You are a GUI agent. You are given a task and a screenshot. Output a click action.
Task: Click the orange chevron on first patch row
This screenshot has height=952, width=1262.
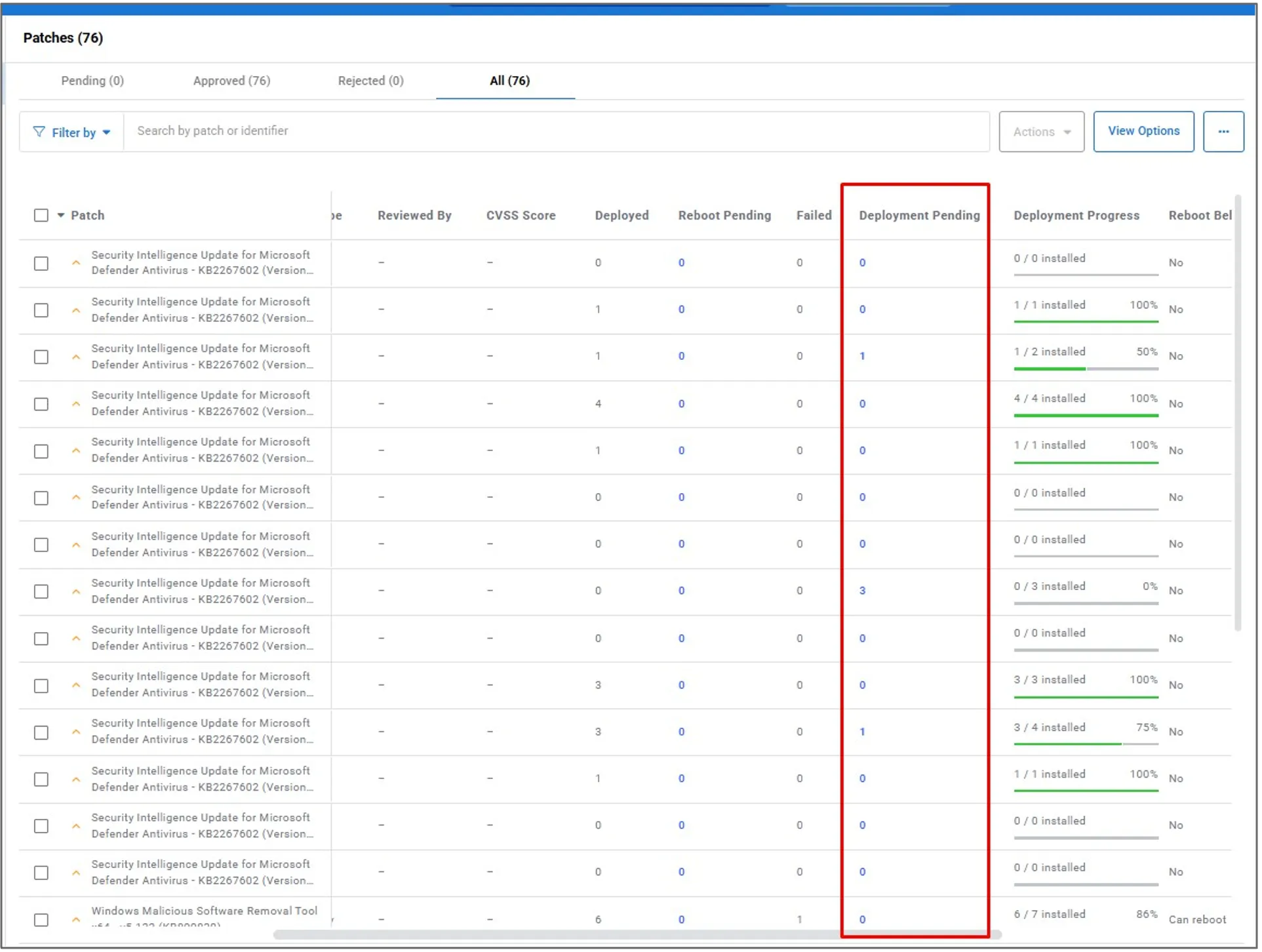(x=76, y=262)
